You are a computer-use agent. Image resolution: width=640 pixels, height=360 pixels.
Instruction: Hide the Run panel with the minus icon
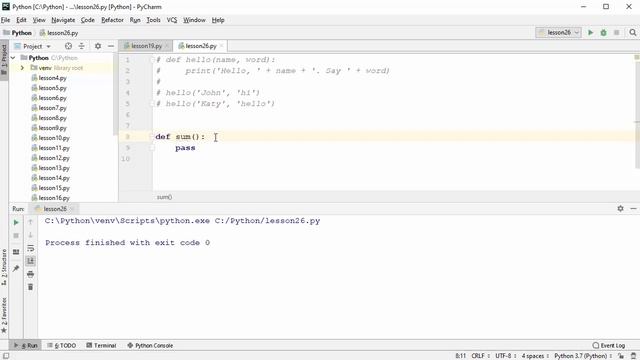click(x=633, y=209)
